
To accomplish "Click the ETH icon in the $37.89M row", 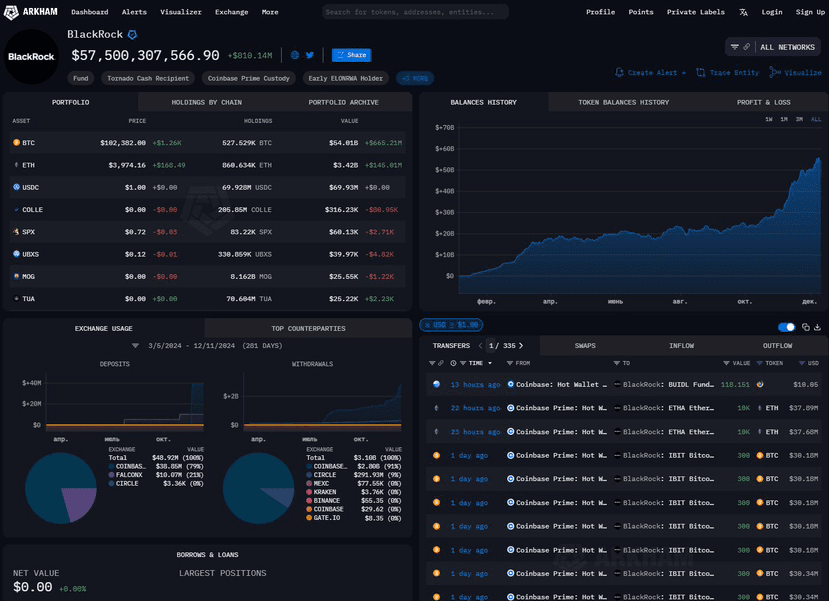I will tap(760, 408).
